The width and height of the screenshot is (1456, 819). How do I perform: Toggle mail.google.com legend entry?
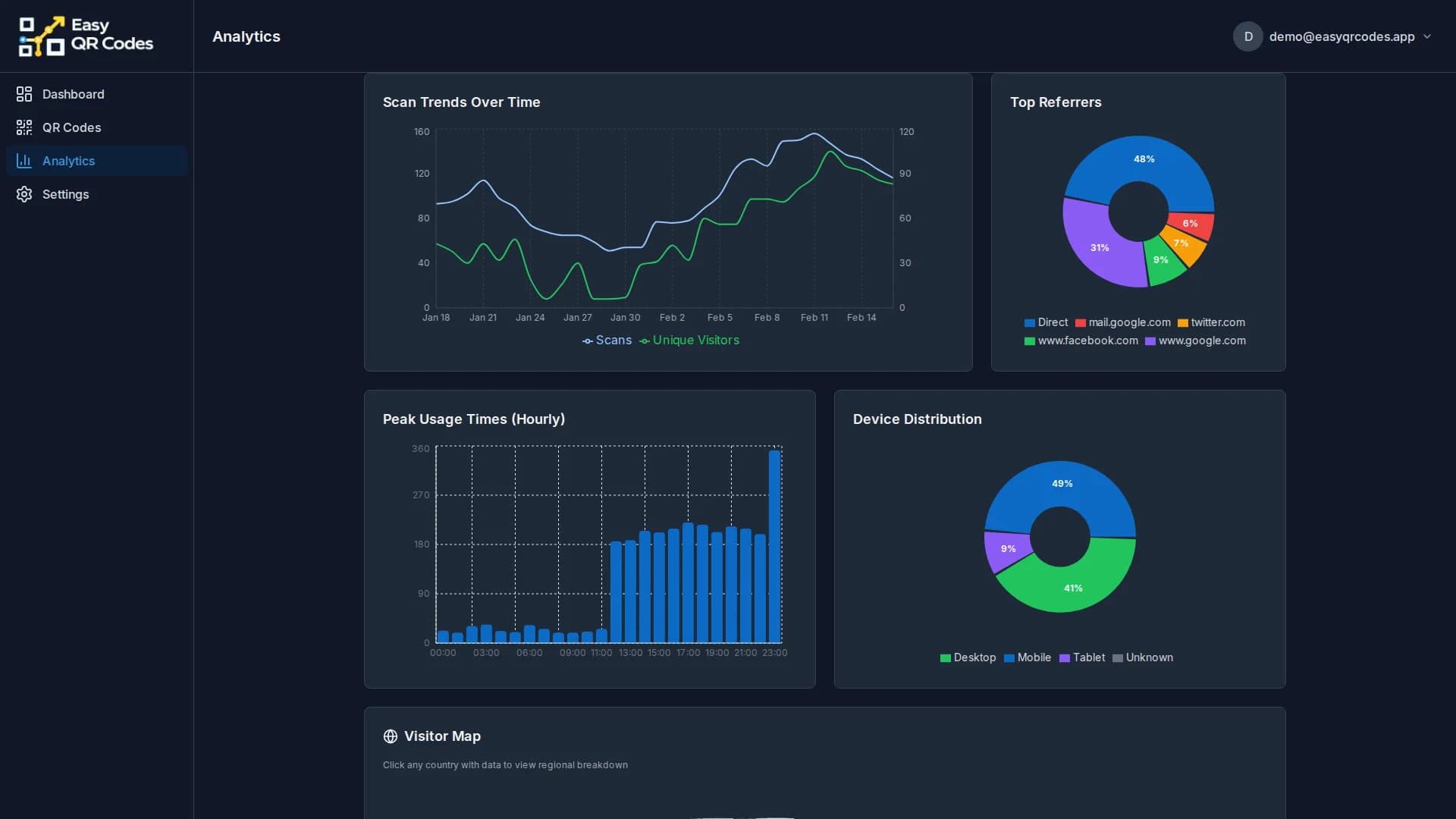(1123, 322)
